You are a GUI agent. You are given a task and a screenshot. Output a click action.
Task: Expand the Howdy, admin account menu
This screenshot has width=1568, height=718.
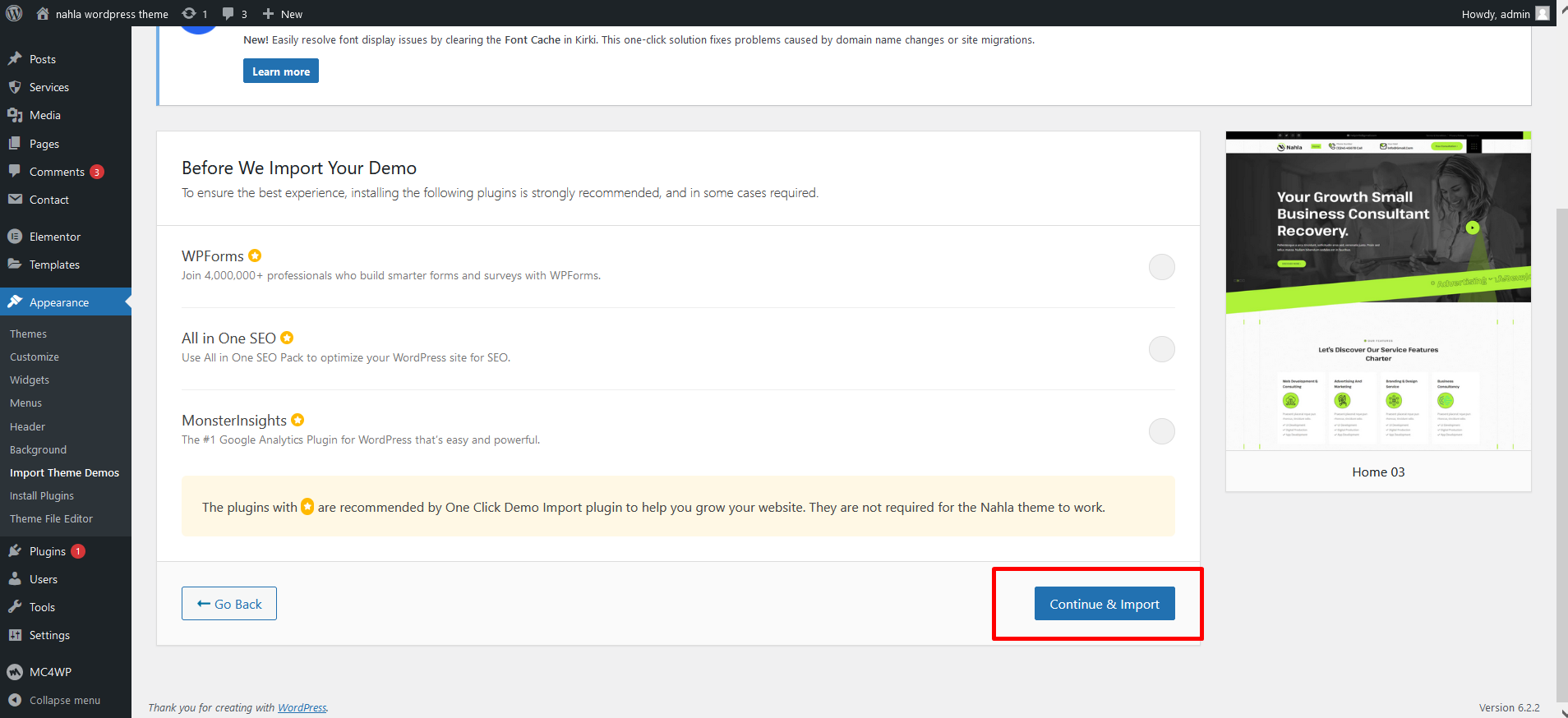pos(1495,14)
